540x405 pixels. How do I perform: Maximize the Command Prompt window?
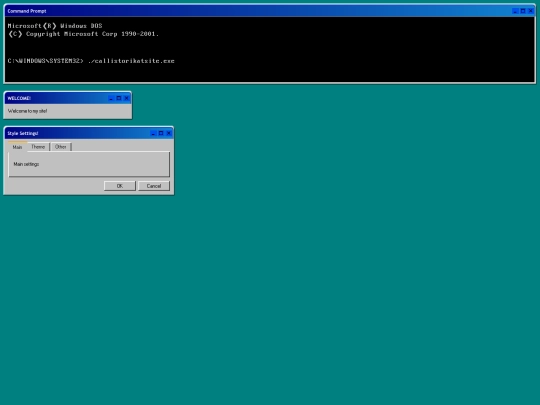coord(523,11)
